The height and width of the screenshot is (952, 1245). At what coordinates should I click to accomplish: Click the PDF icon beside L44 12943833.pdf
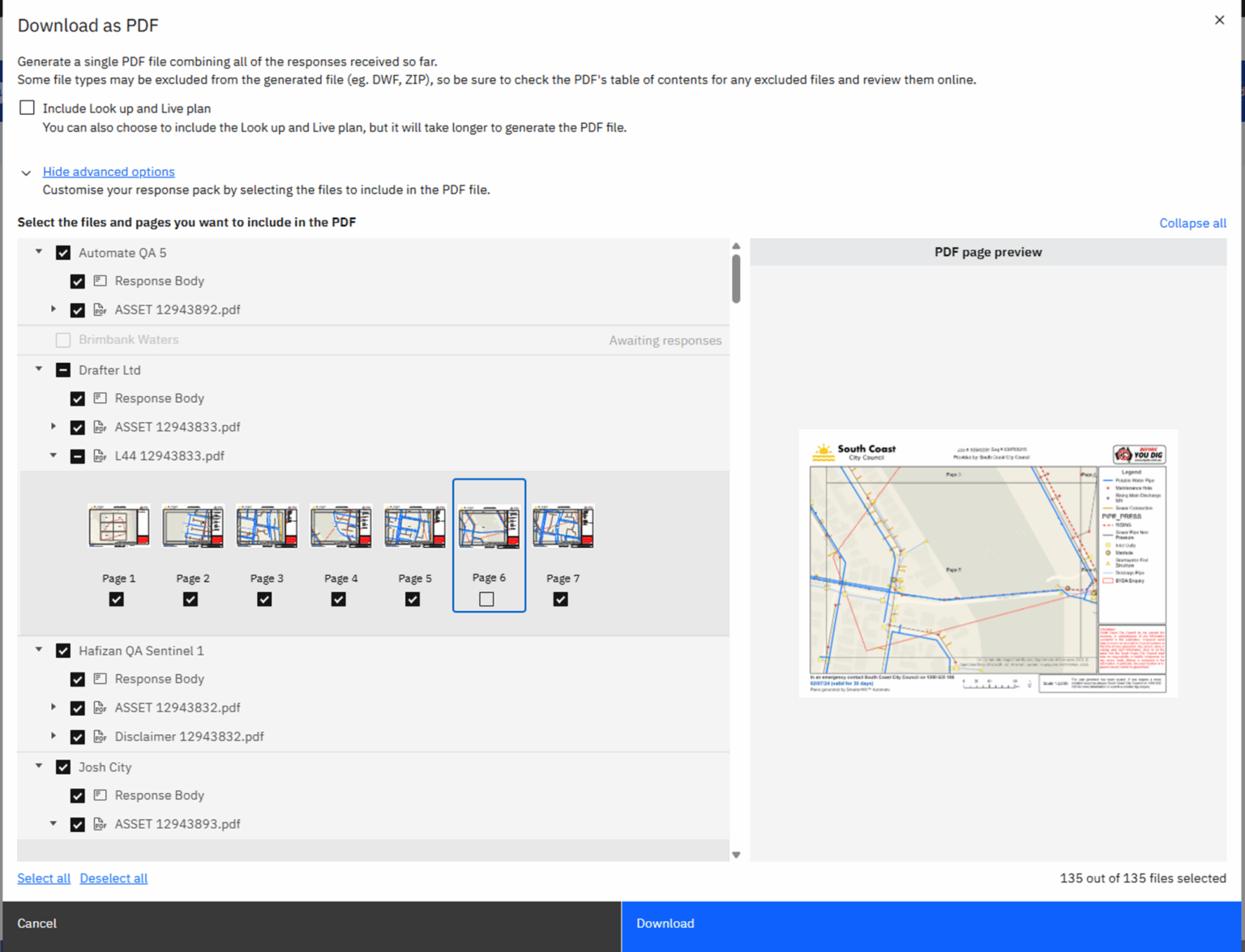(x=99, y=455)
